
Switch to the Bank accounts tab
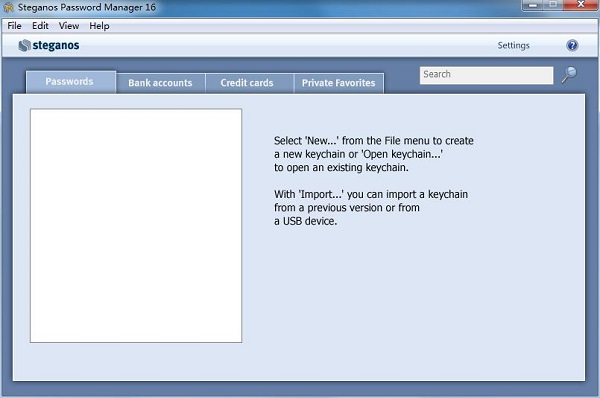(x=160, y=83)
